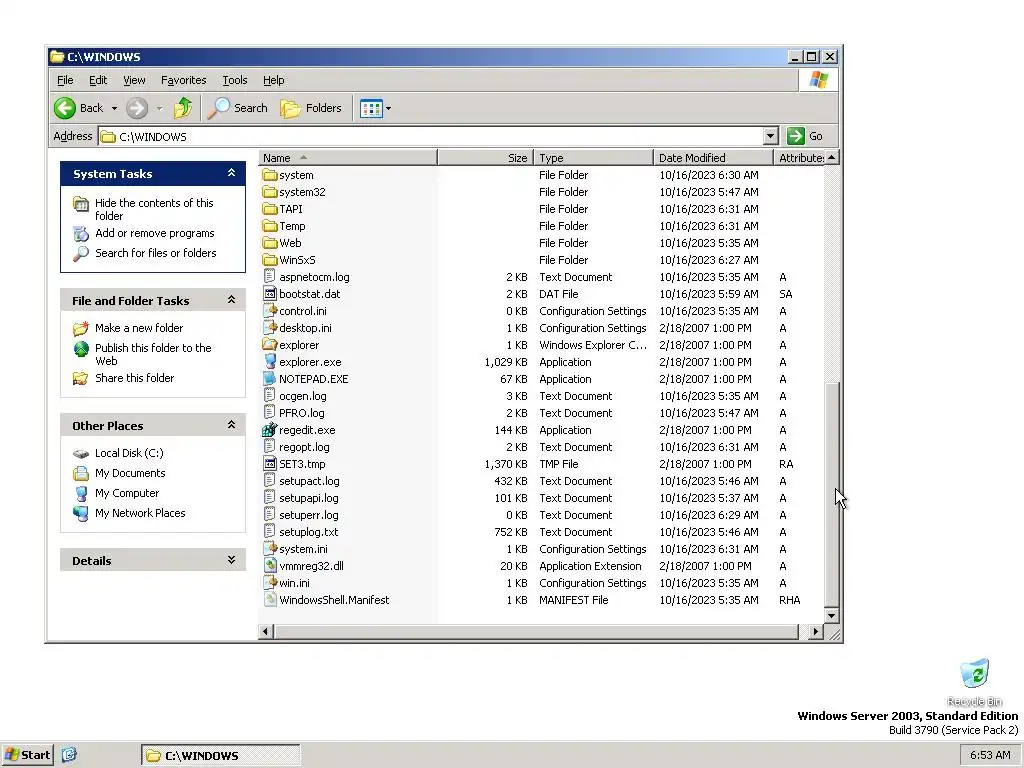Collapse the File and Folder Tasks panel
The height and width of the screenshot is (768, 1024).
[231, 300]
